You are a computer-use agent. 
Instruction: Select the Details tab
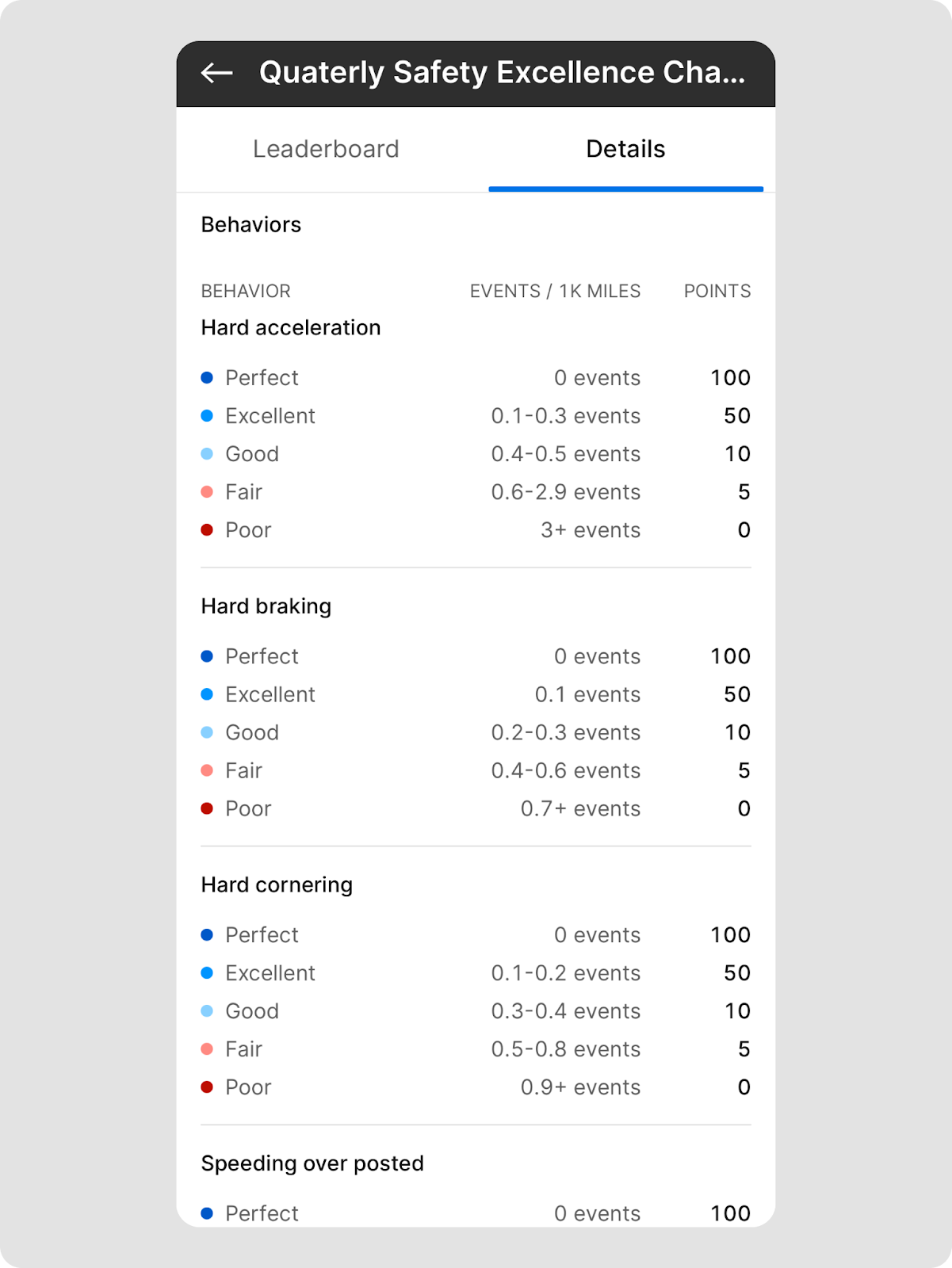click(625, 149)
